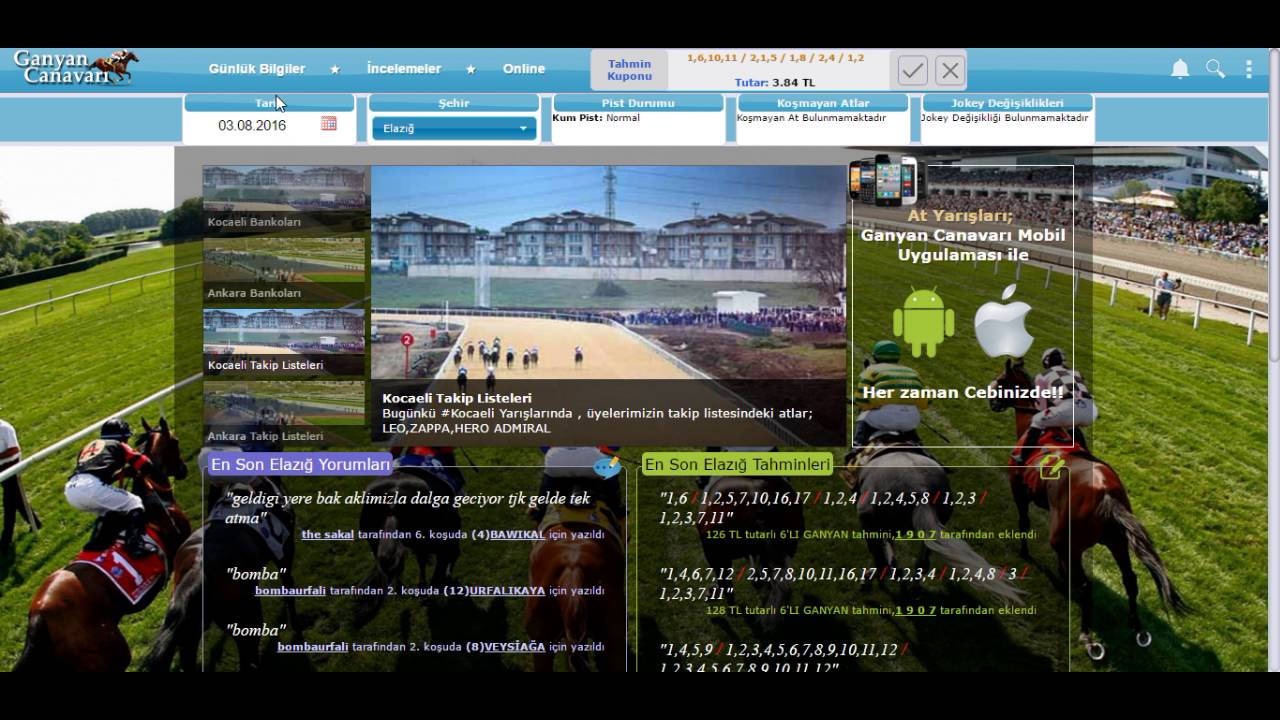
Task: Click the Ganyan Canavarı logo
Action: pos(76,68)
